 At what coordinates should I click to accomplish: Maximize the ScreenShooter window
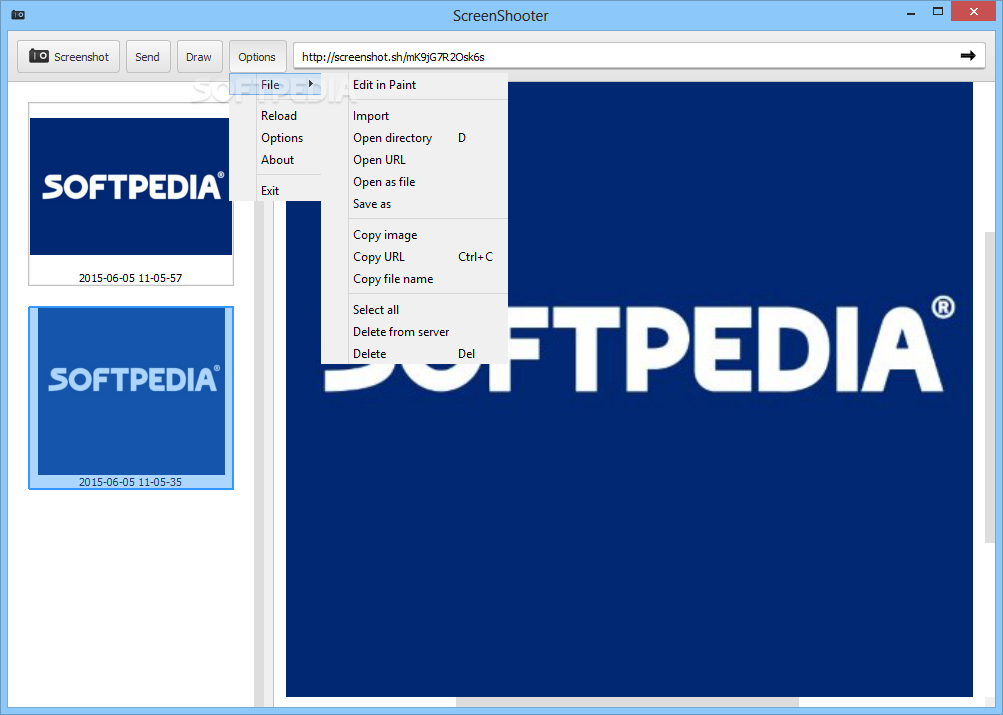tap(938, 12)
